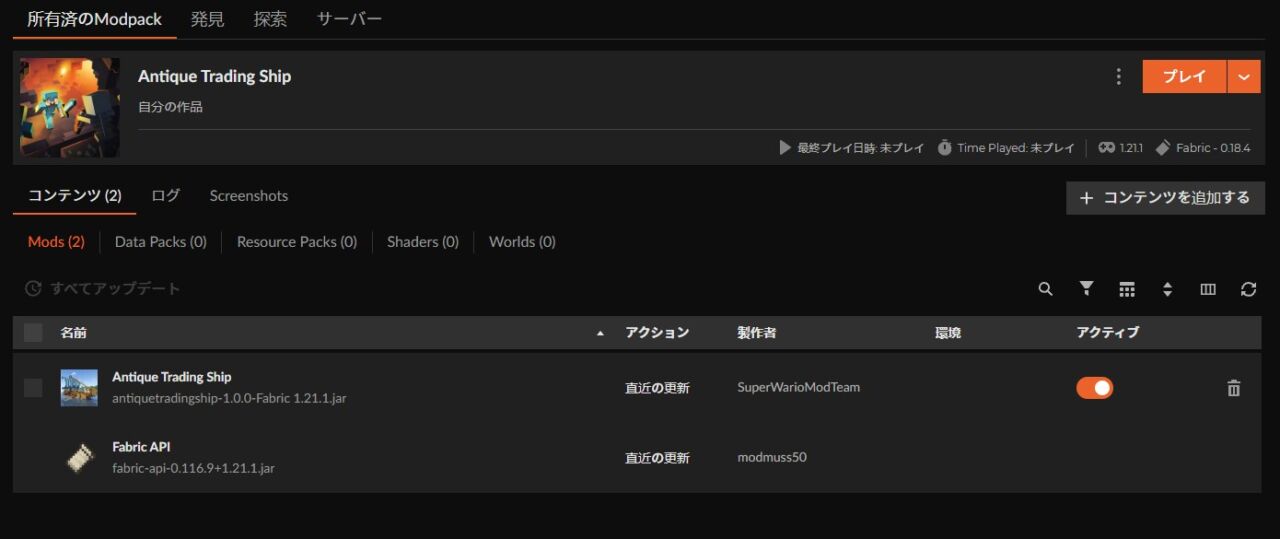Click the modmuss50 author name
This screenshot has width=1280, height=539.
tap(772, 458)
